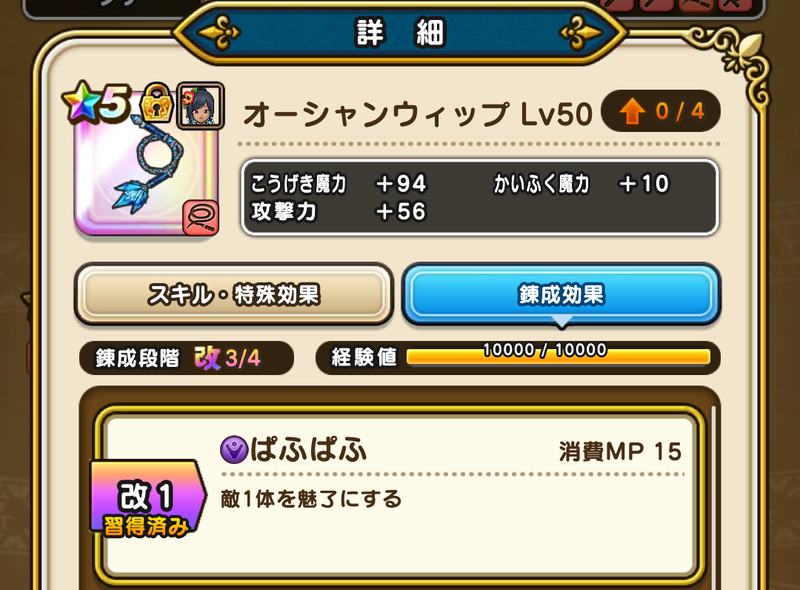Tap the オーシャンウィップ Lv50 weapon name
The width and height of the screenshot is (800, 590).
click(417, 114)
